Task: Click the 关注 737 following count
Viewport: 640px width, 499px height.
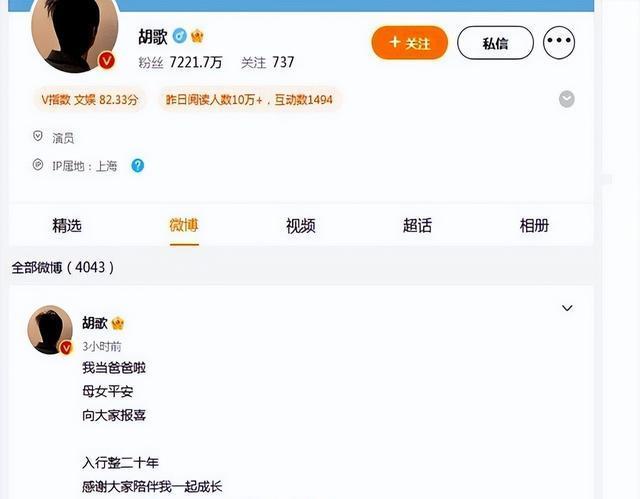Action: coord(267,62)
